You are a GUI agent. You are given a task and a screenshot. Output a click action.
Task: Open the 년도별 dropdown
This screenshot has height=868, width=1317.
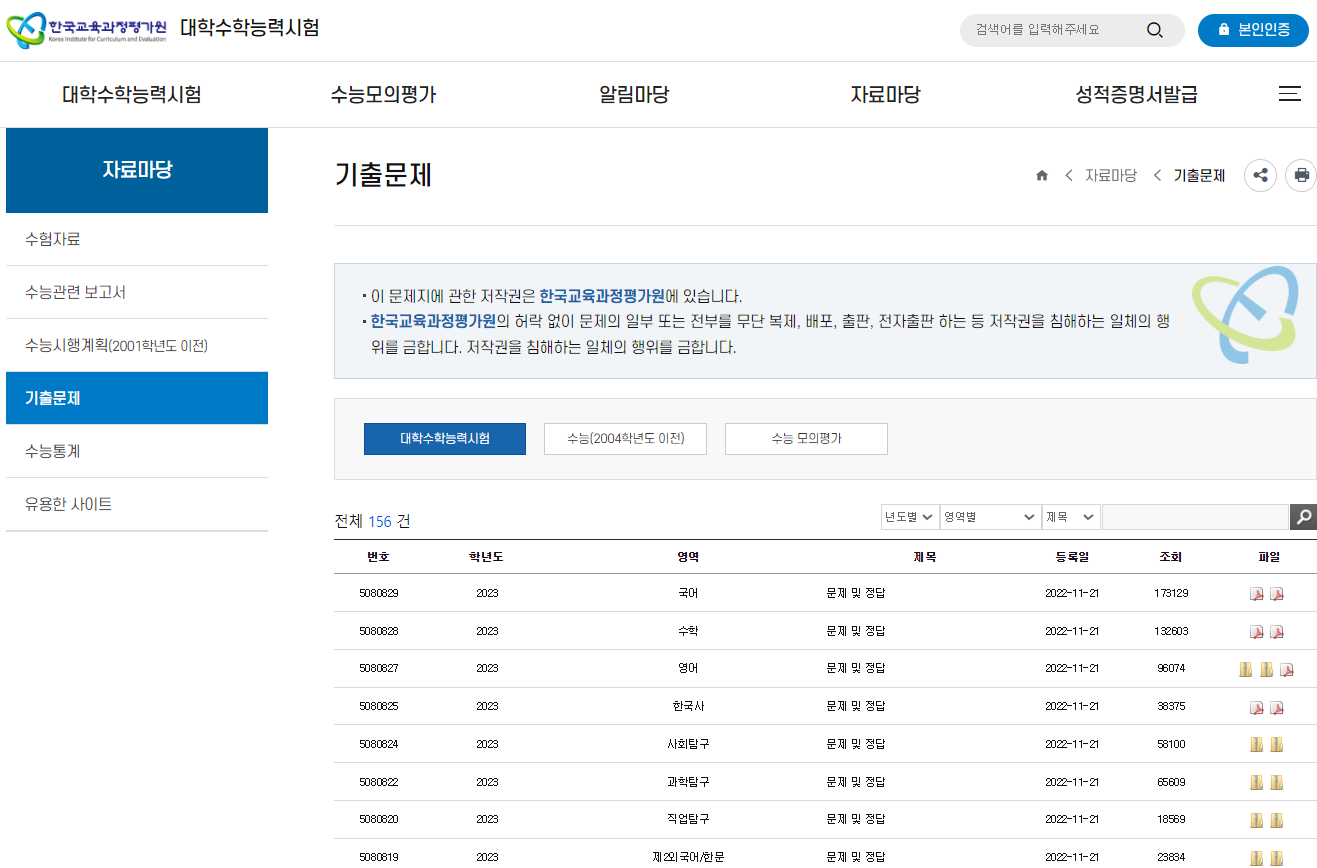(x=909, y=517)
